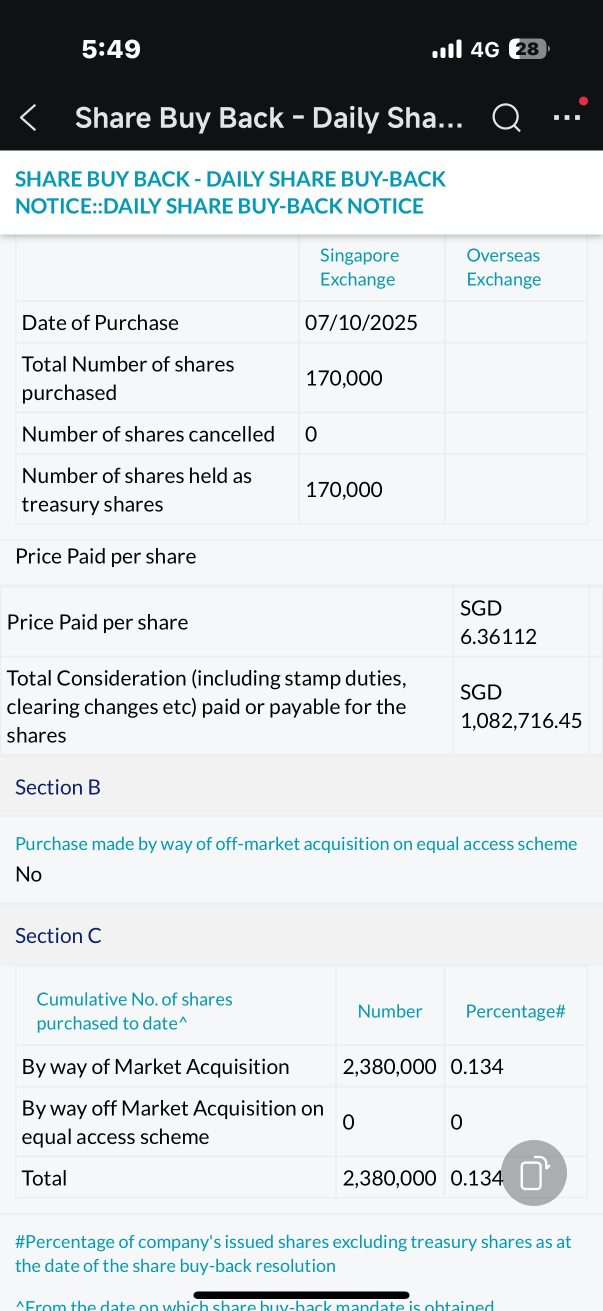Tap the Overseas Exchange column header
Viewport: 603px width, 1311px height.
tap(503, 268)
